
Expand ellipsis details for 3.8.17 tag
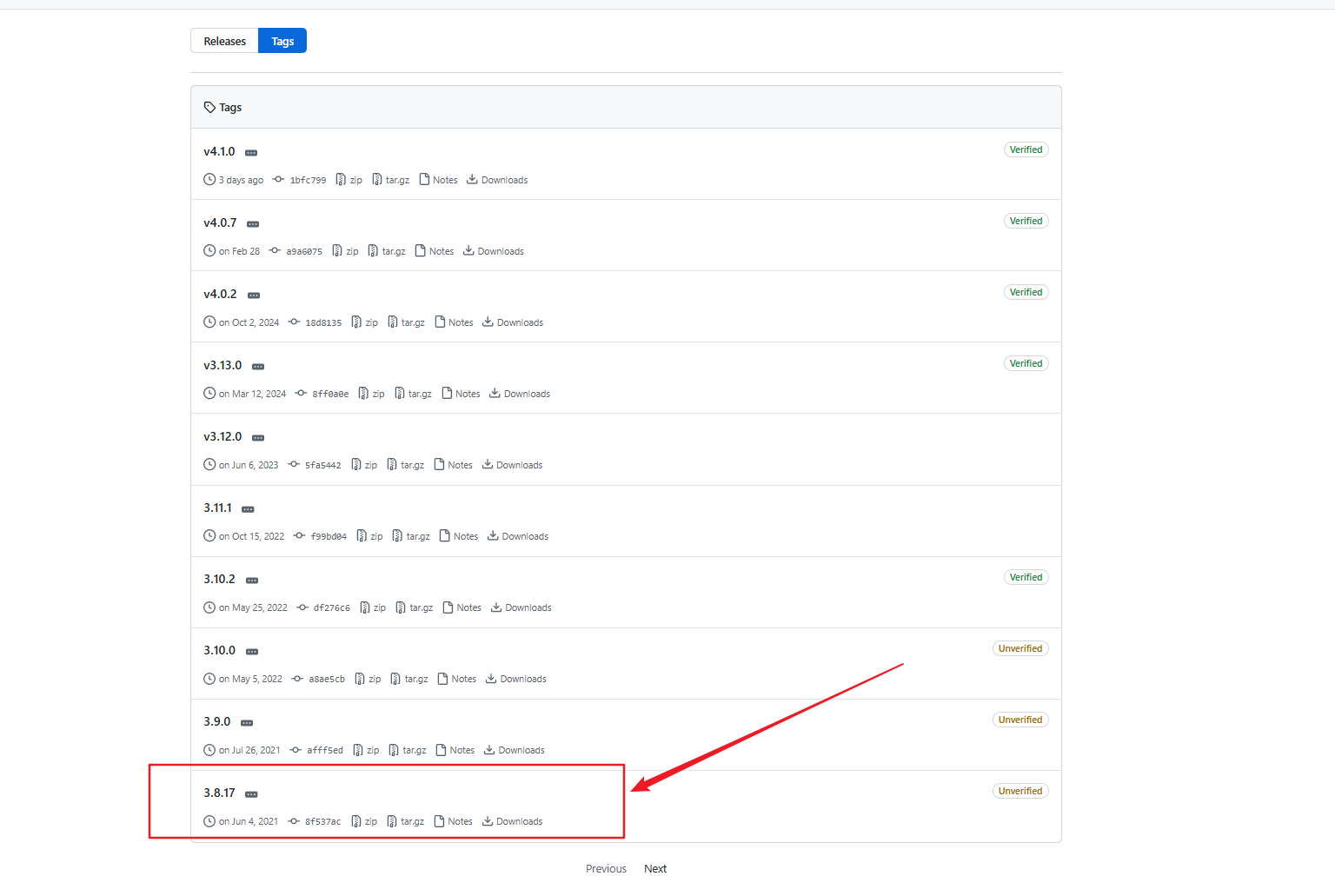click(251, 794)
